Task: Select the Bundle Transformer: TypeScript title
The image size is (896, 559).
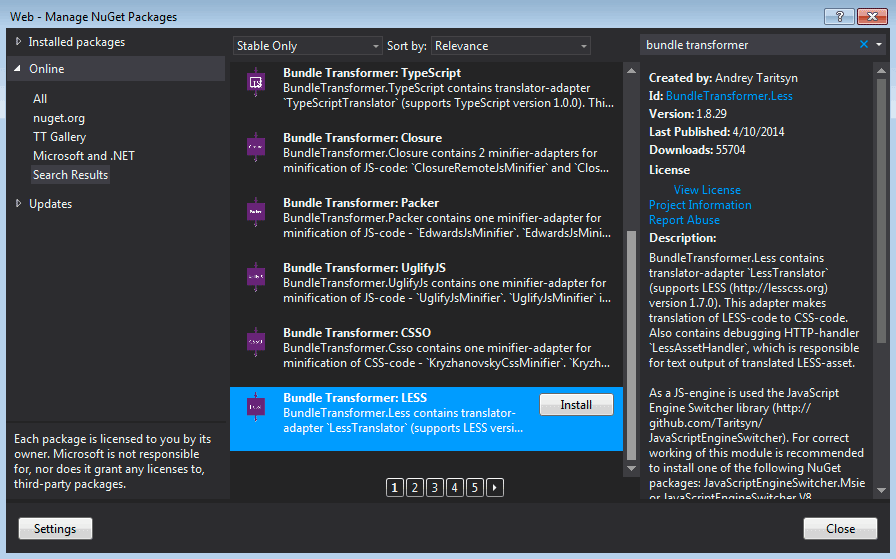Action: click(x=372, y=73)
